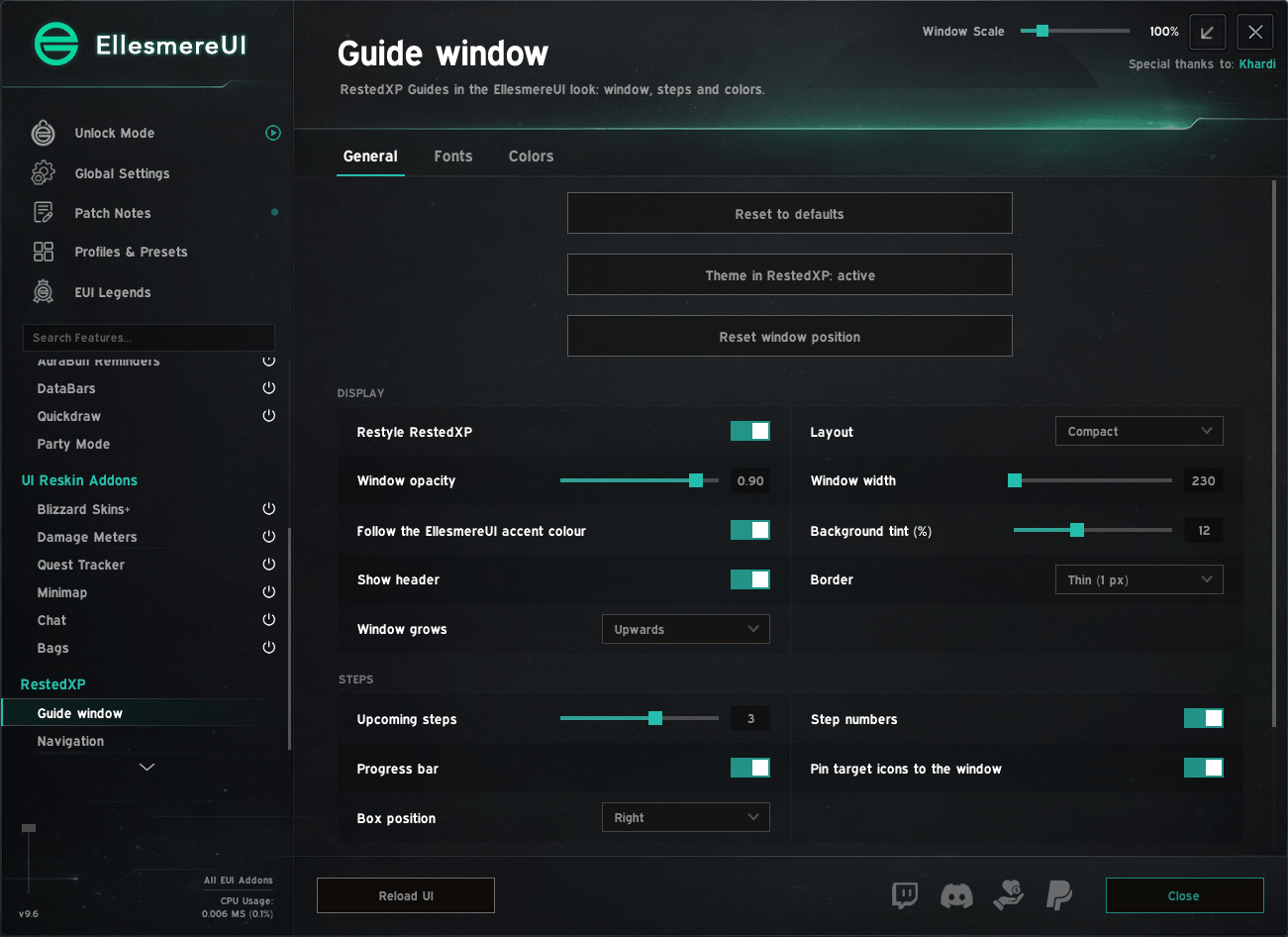This screenshot has width=1288, height=937.
Task: Toggle the Show header switch
Action: 750,579
